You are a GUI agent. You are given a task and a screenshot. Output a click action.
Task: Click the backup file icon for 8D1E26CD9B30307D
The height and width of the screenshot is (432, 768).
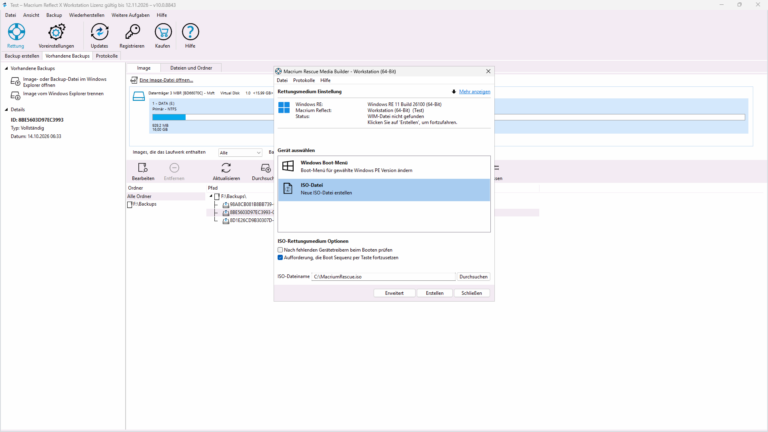click(225, 220)
